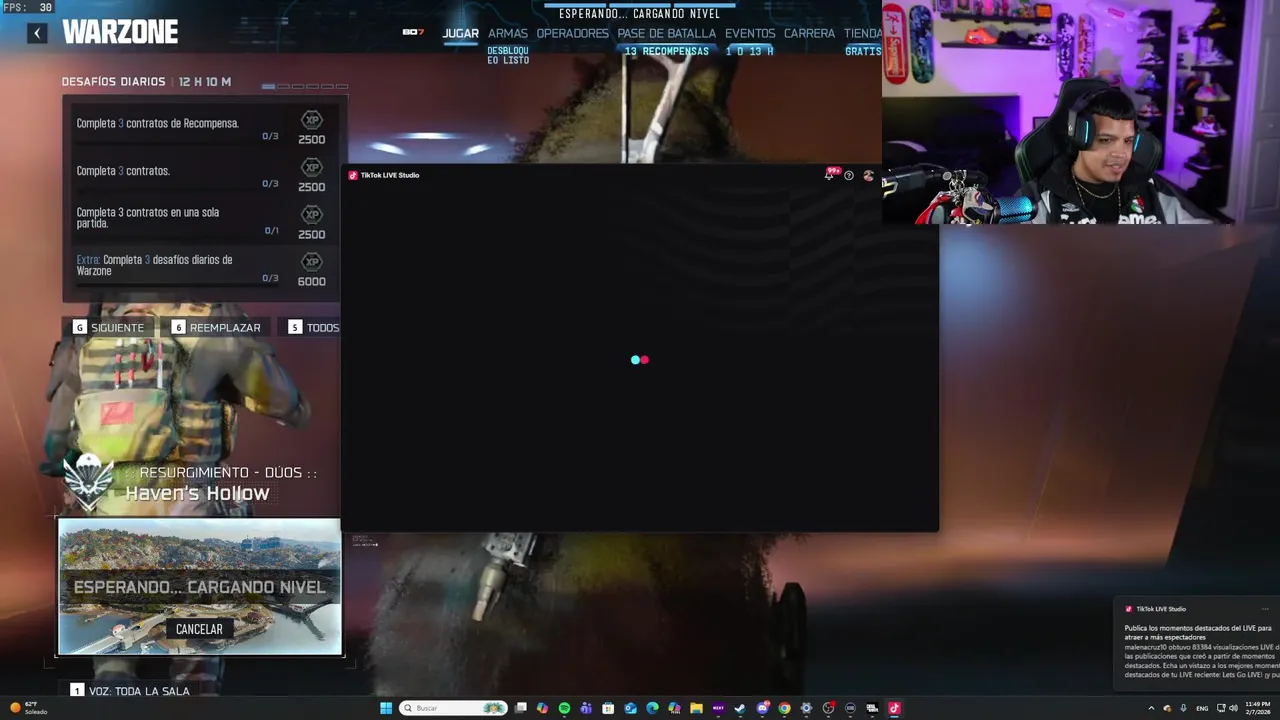The height and width of the screenshot is (720, 1280).
Task: Open the weather widget showing 62°F
Action: coord(29,708)
